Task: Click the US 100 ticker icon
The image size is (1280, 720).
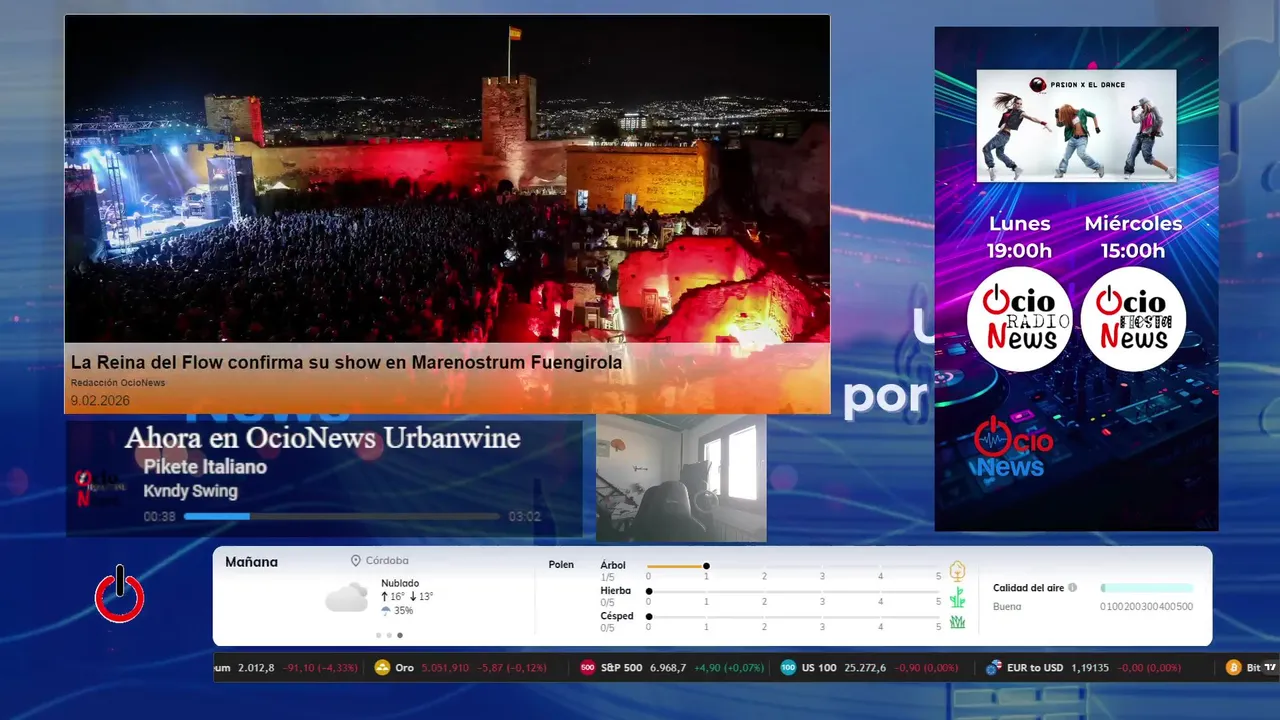Action: pyautogui.click(x=788, y=667)
